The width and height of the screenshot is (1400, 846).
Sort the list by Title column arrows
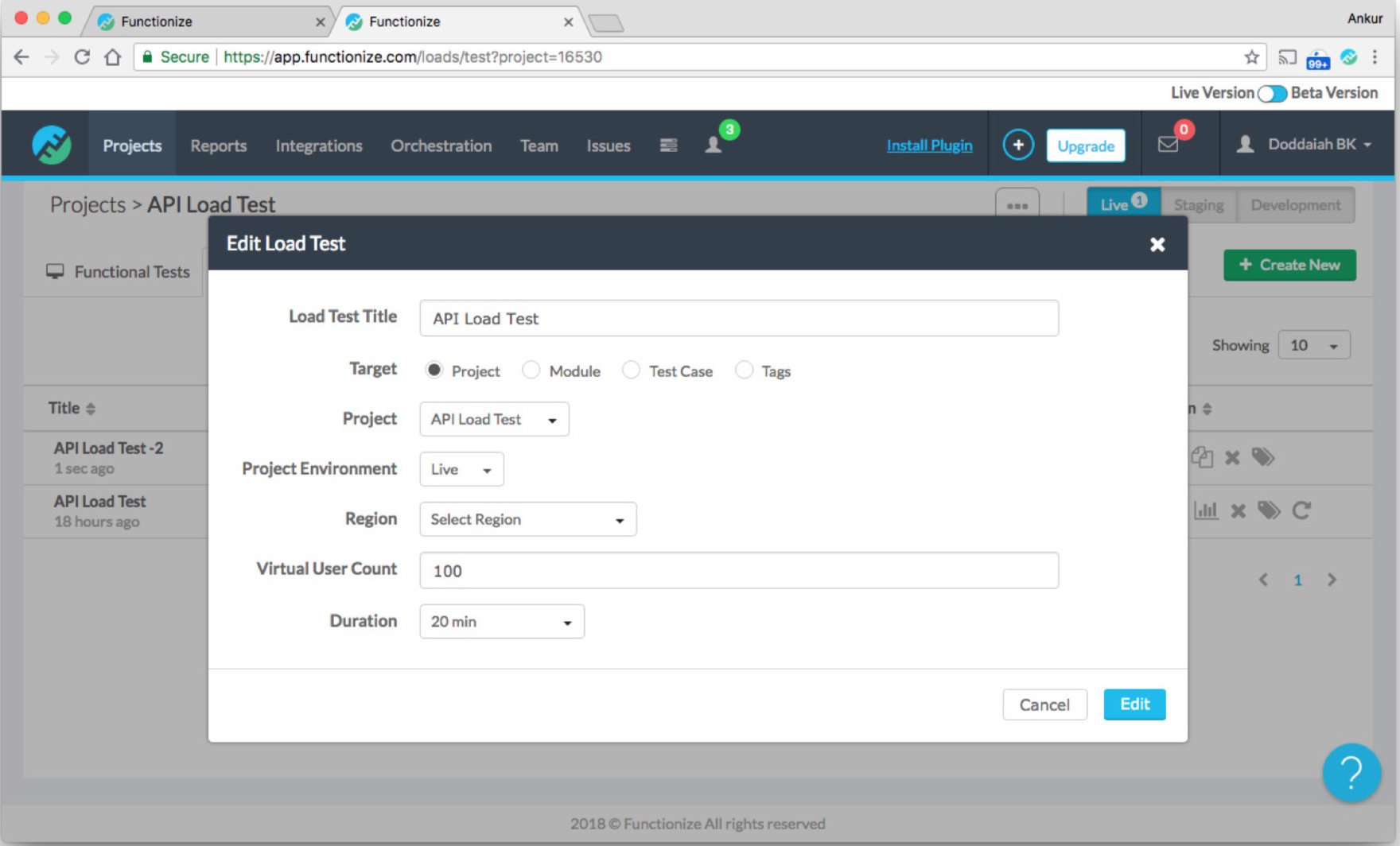tap(91, 409)
